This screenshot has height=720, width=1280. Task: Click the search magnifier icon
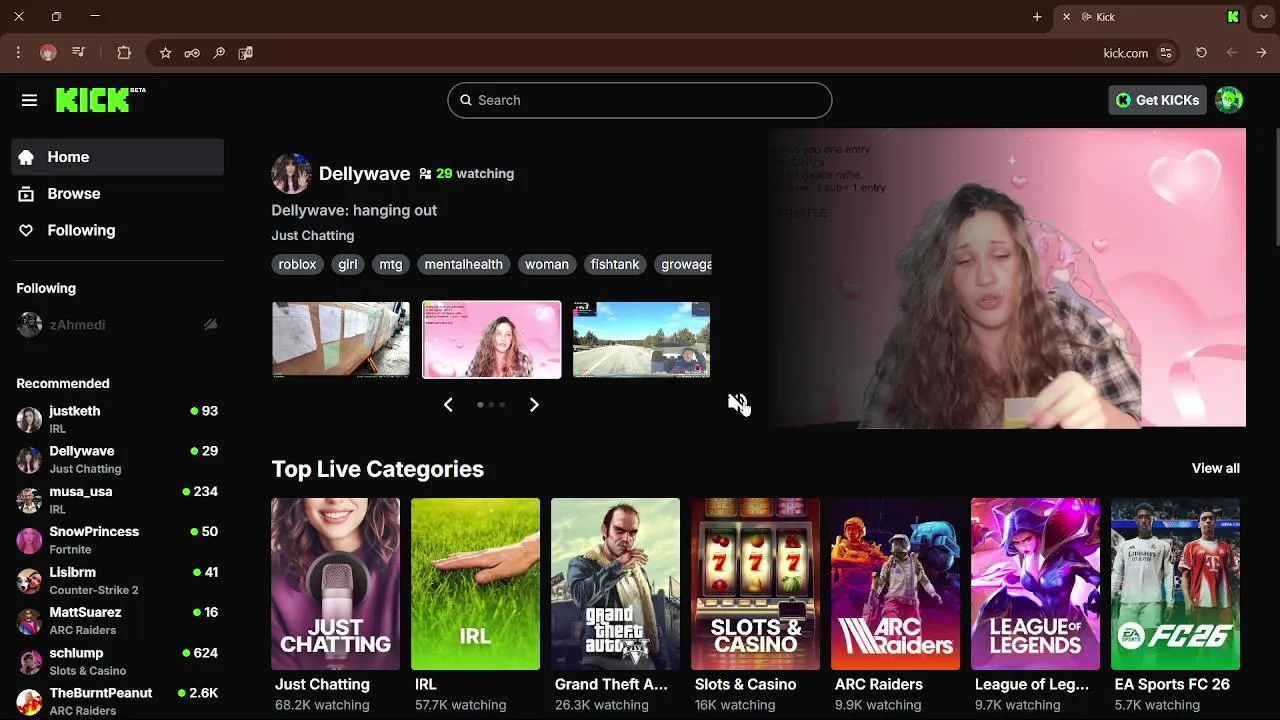(x=465, y=100)
